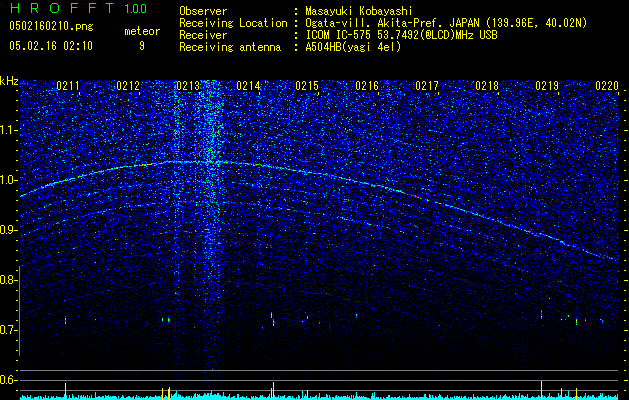Click the 0211 time axis label
Viewport: 629px width, 400px height.
(x=68, y=86)
